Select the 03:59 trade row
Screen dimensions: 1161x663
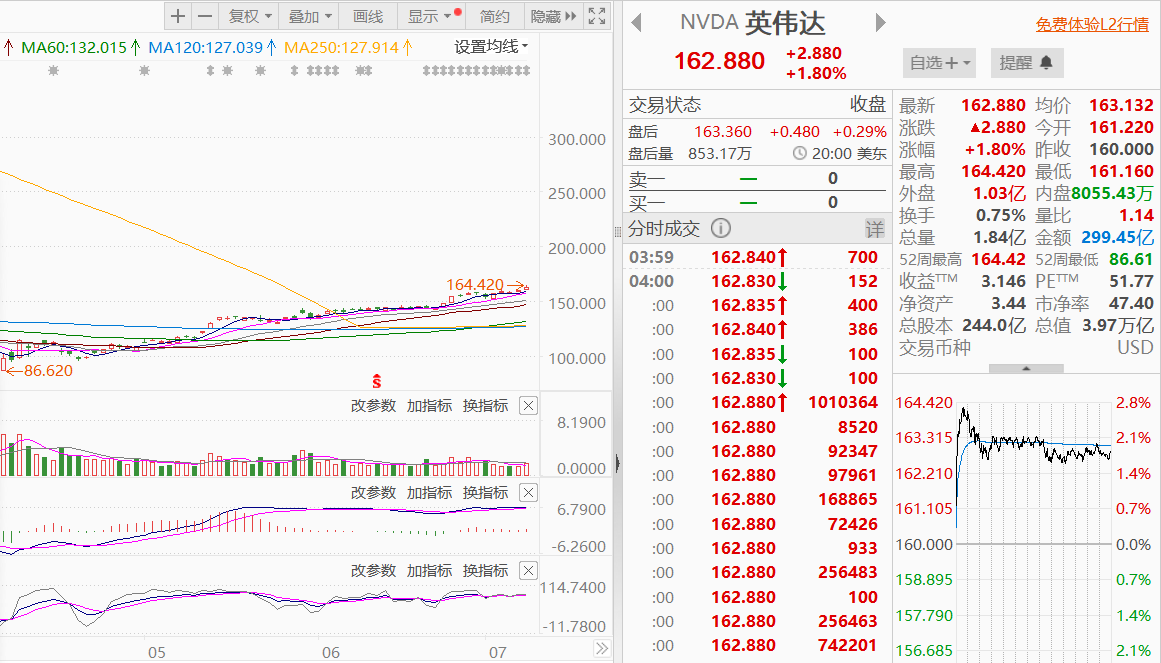pyautogui.click(x=757, y=257)
